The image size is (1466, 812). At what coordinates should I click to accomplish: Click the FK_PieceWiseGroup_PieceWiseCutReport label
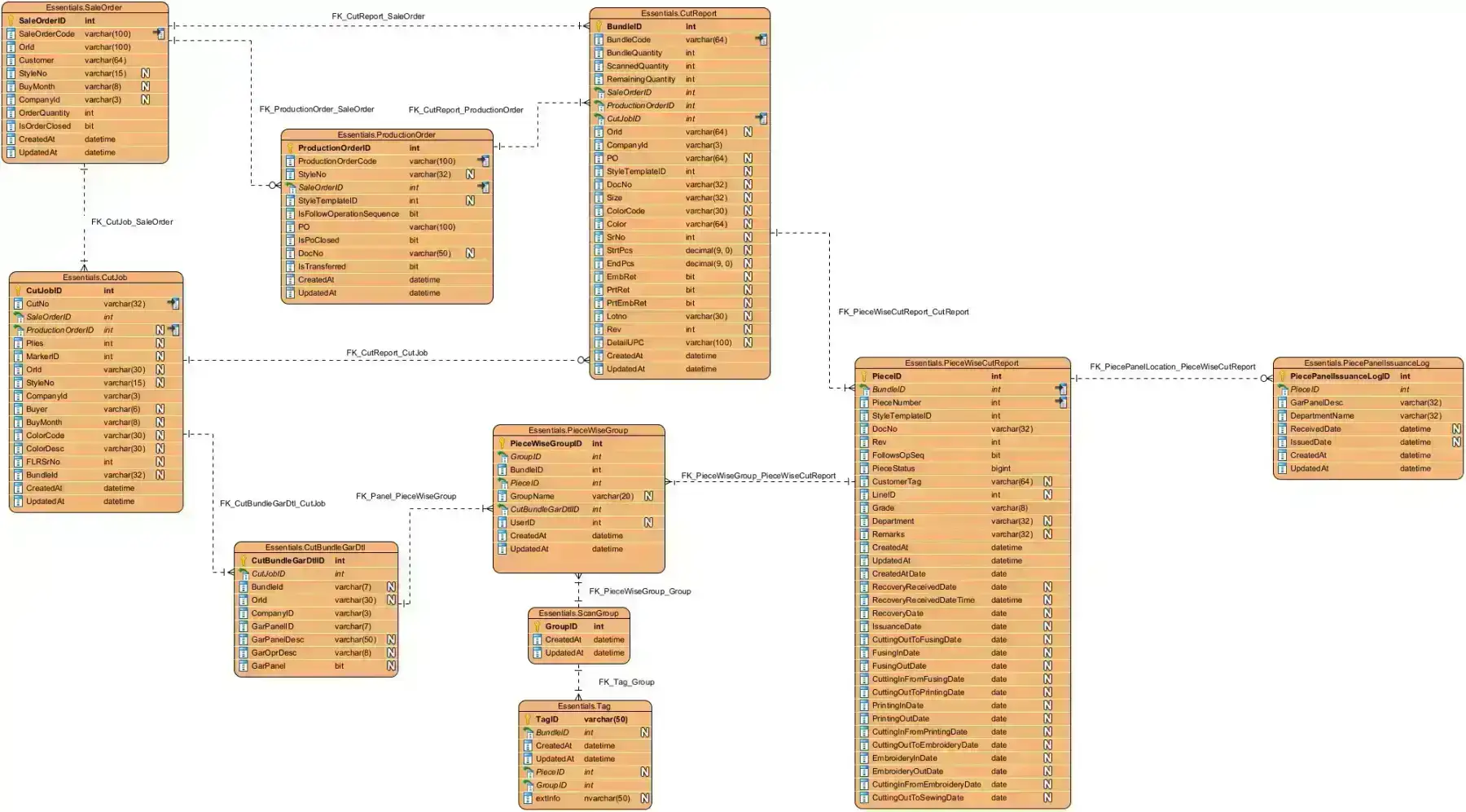pos(758,476)
